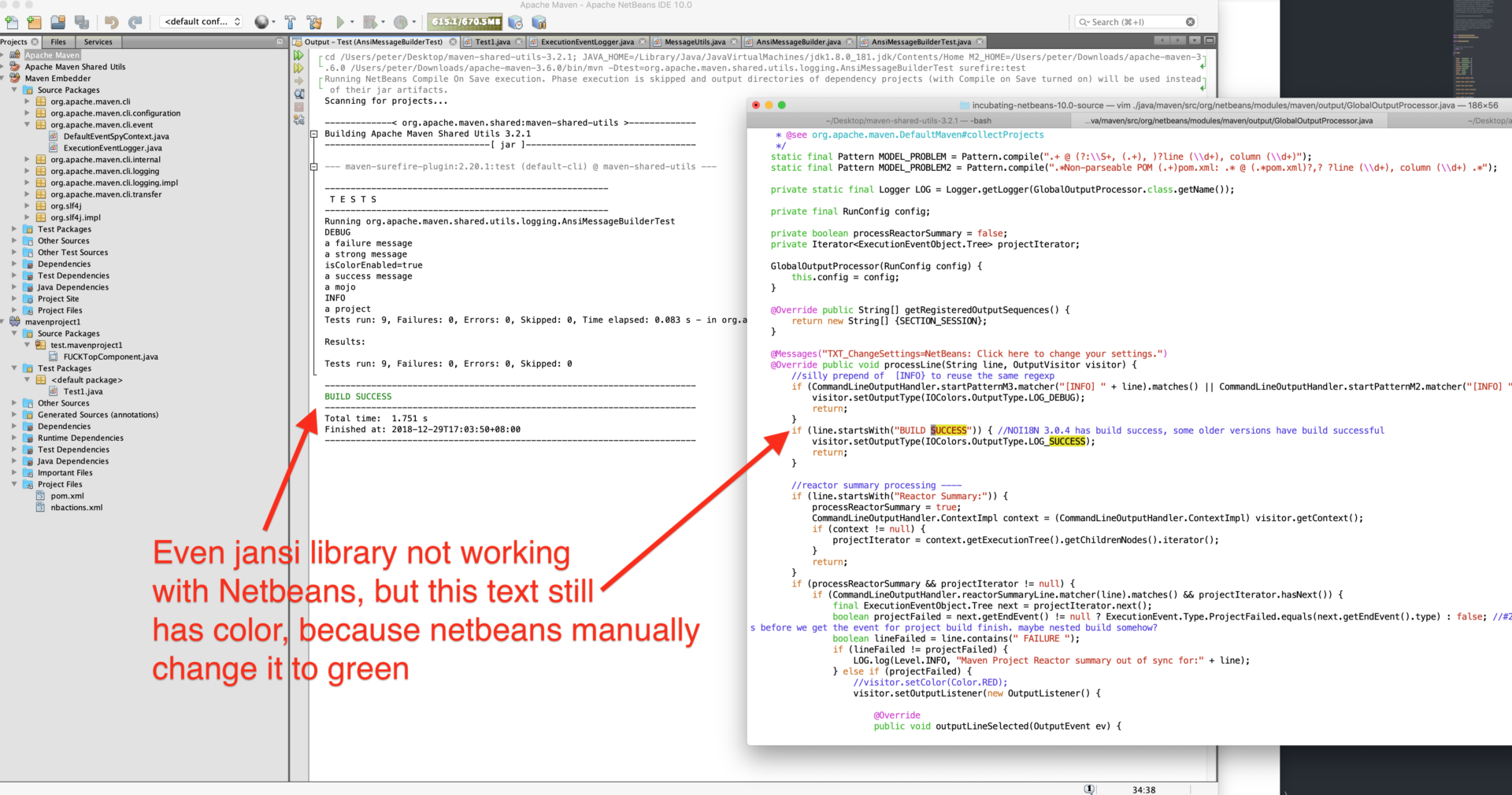Viewport: 1512px width, 795px height.
Task: Open the <default conf...> configuration dropdown
Action: pos(201,21)
